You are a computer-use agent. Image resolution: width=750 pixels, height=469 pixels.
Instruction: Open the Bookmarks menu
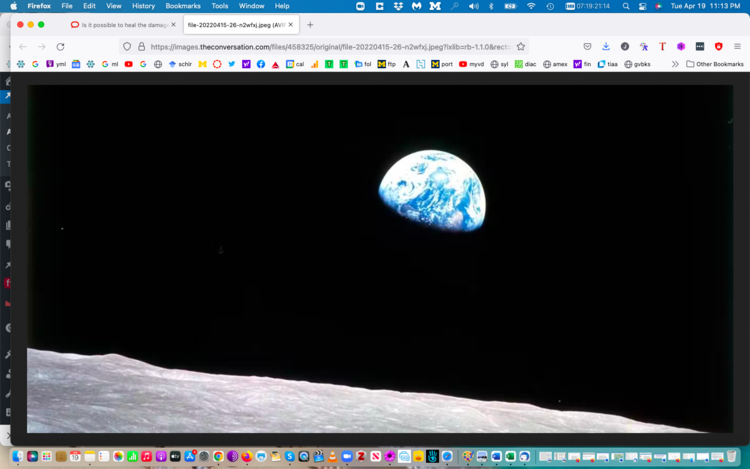[183, 6]
